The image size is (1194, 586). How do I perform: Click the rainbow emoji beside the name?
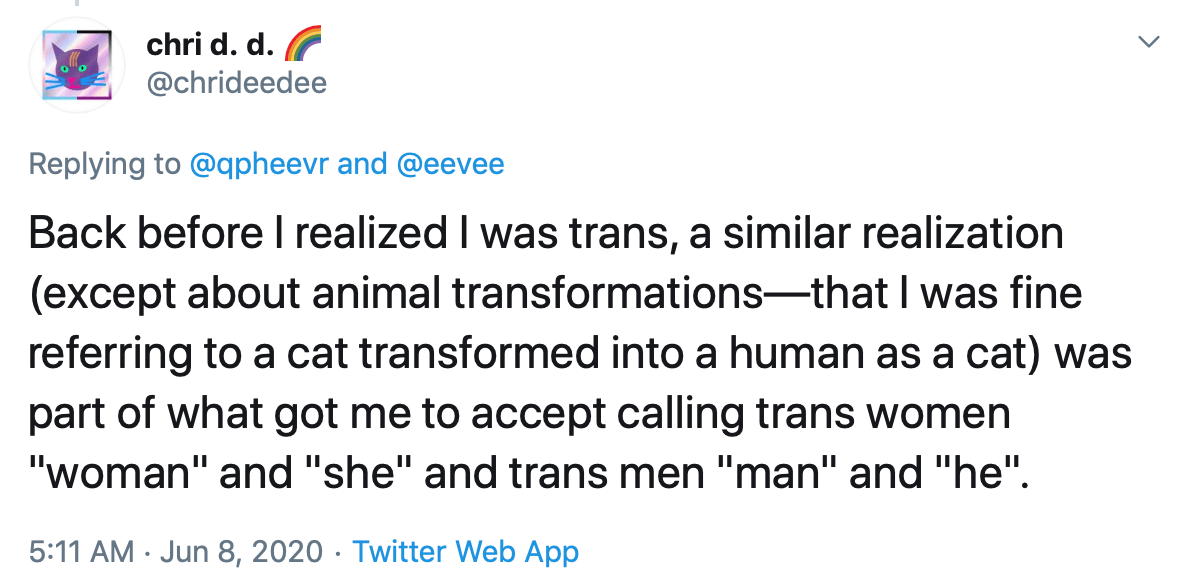pyautogui.click(x=303, y=43)
